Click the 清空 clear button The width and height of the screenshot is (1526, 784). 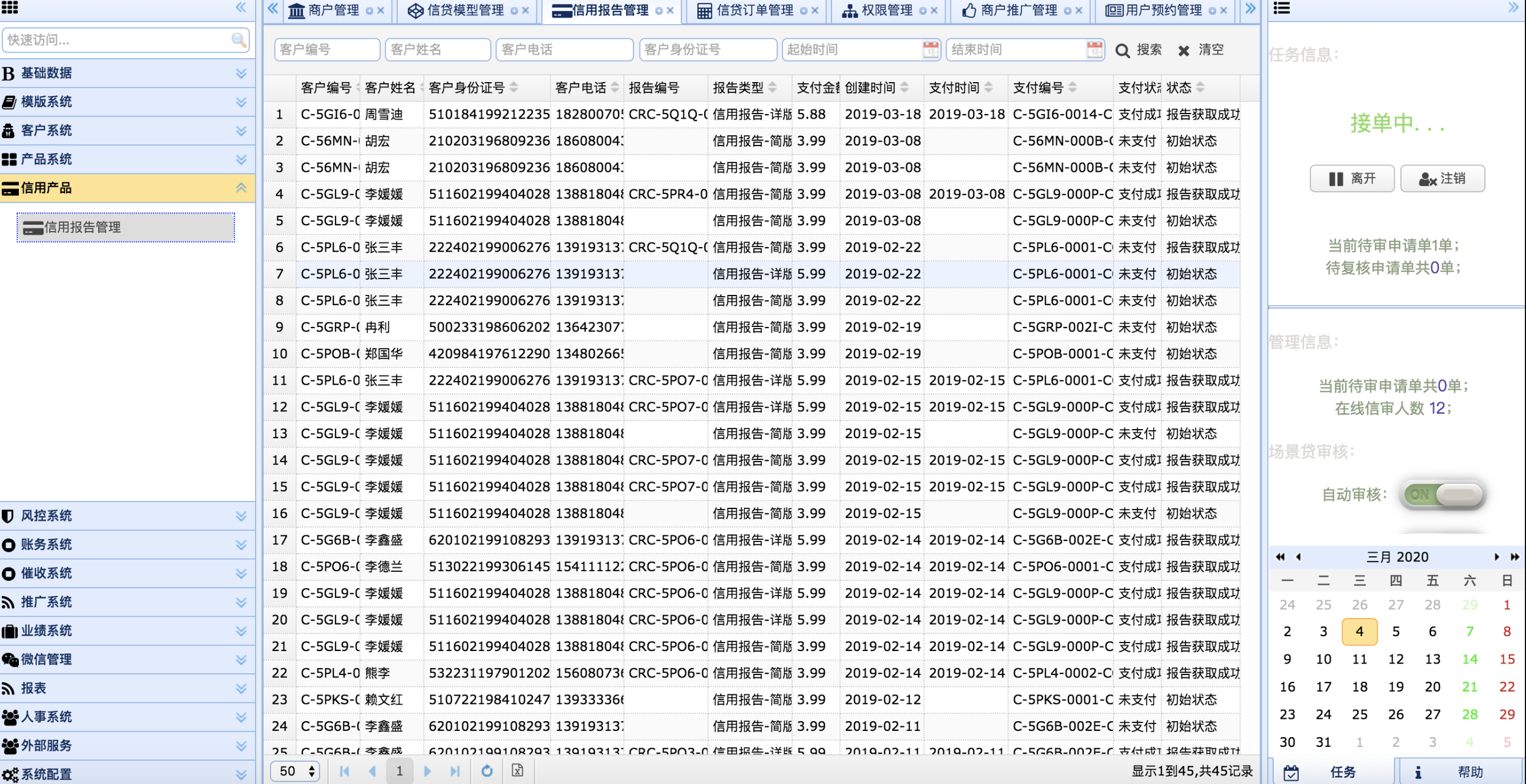click(1201, 50)
